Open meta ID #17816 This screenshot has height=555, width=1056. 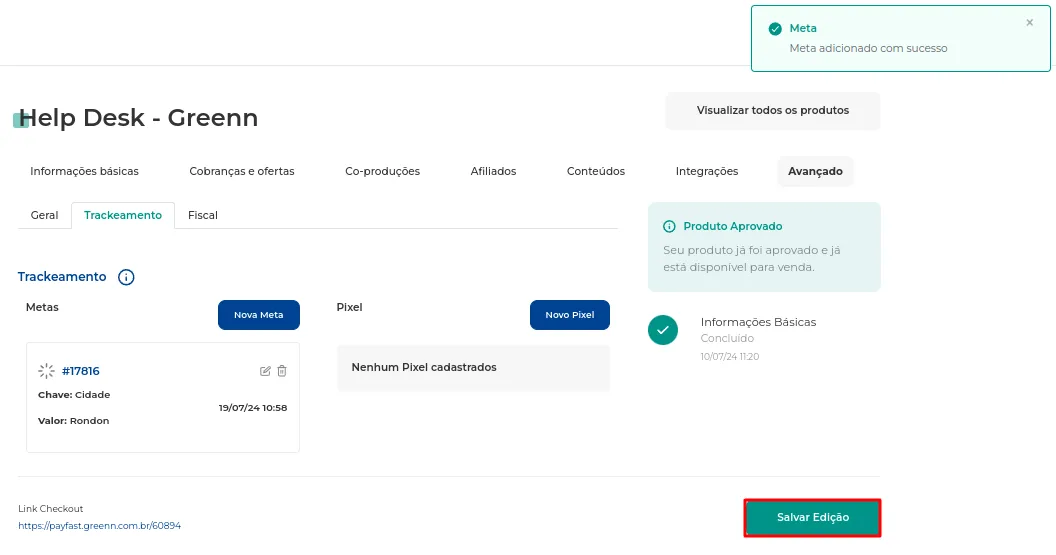pos(81,371)
